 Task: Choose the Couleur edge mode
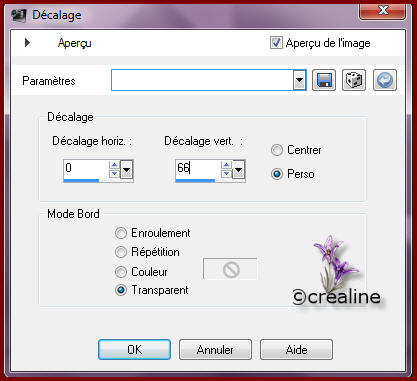(x=121, y=272)
